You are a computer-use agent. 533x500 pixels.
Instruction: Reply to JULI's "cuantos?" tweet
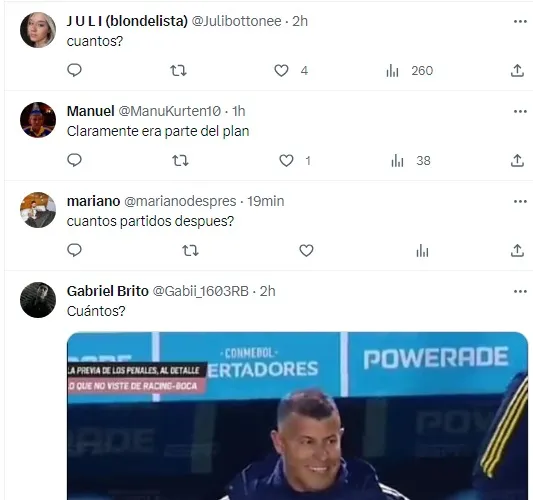coord(74,70)
